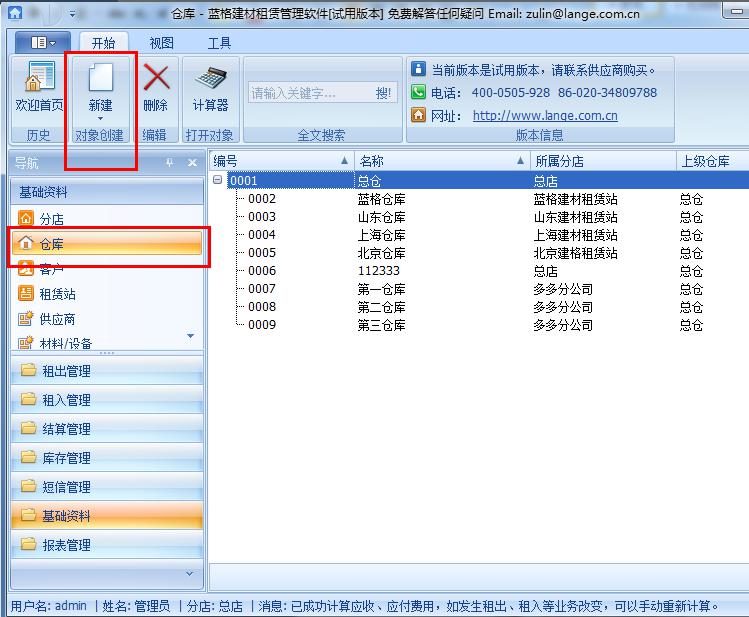This screenshot has height=617, width=749.
Task: Select 分店 in the navigation panel
Action: point(51,218)
